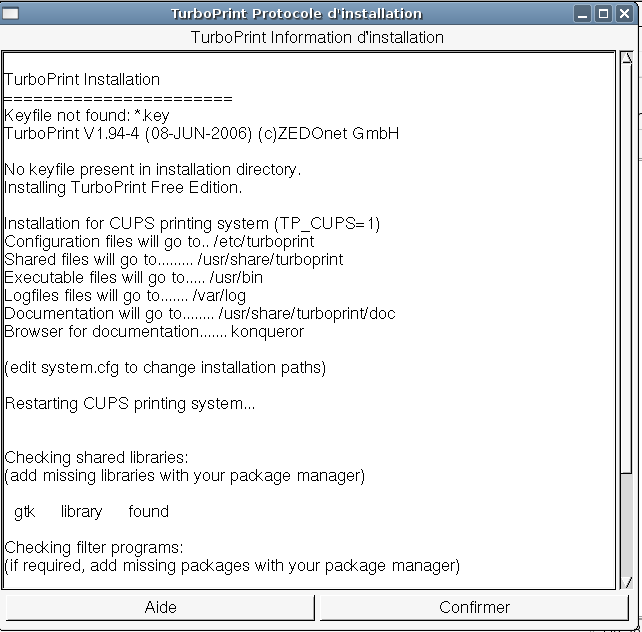Click 'Configuration files will go to' line
Image resolution: width=642 pixels, height=632 pixels.
[x=159, y=242]
